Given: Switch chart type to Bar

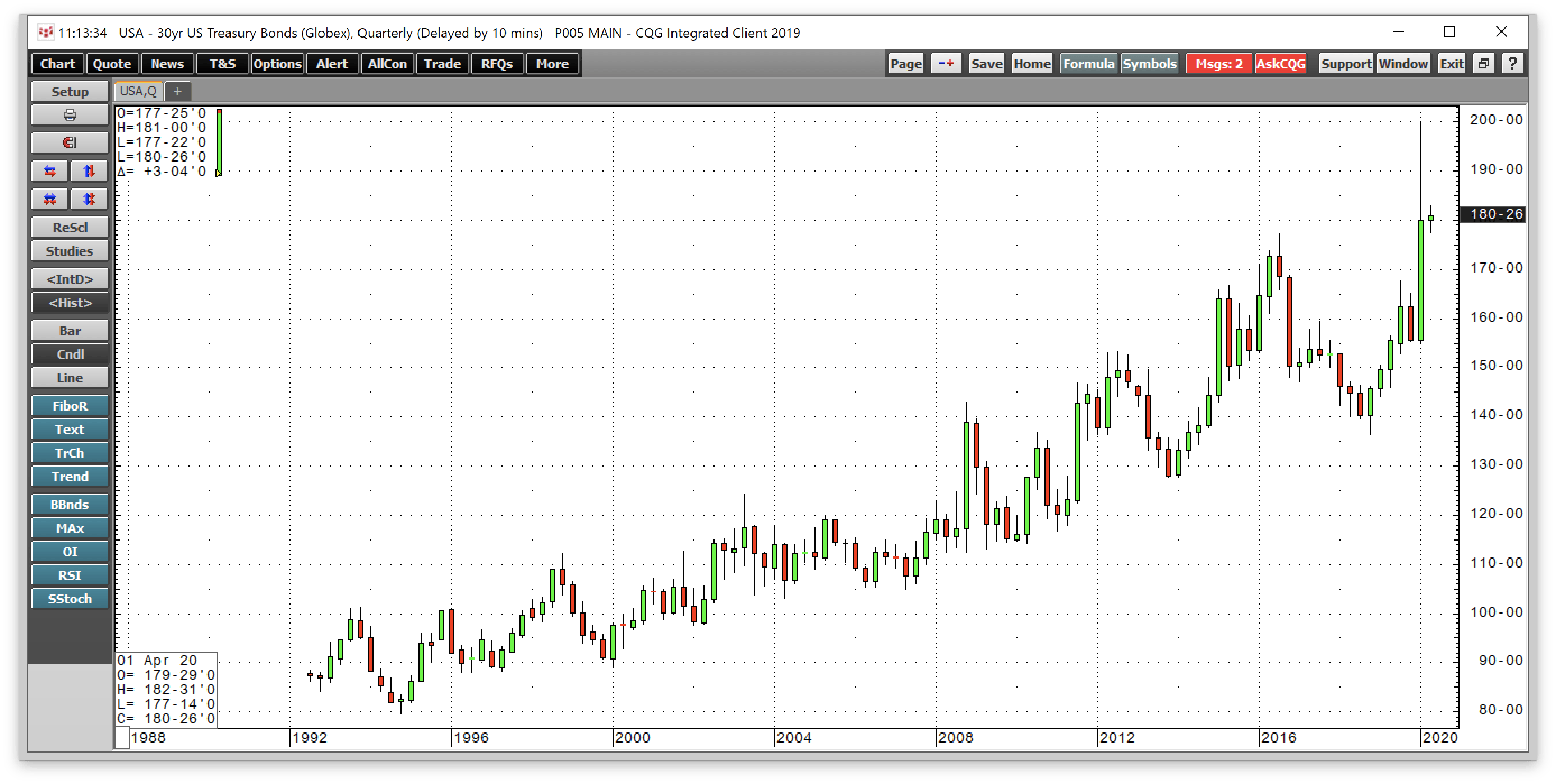Looking at the screenshot, I should pos(70,331).
